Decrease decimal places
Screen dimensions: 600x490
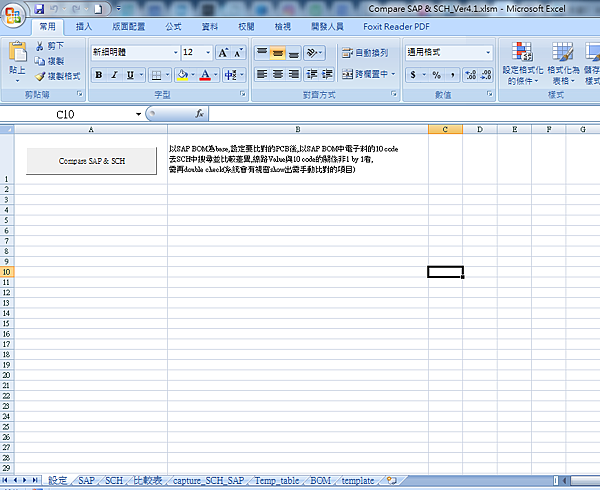click(x=486, y=75)
